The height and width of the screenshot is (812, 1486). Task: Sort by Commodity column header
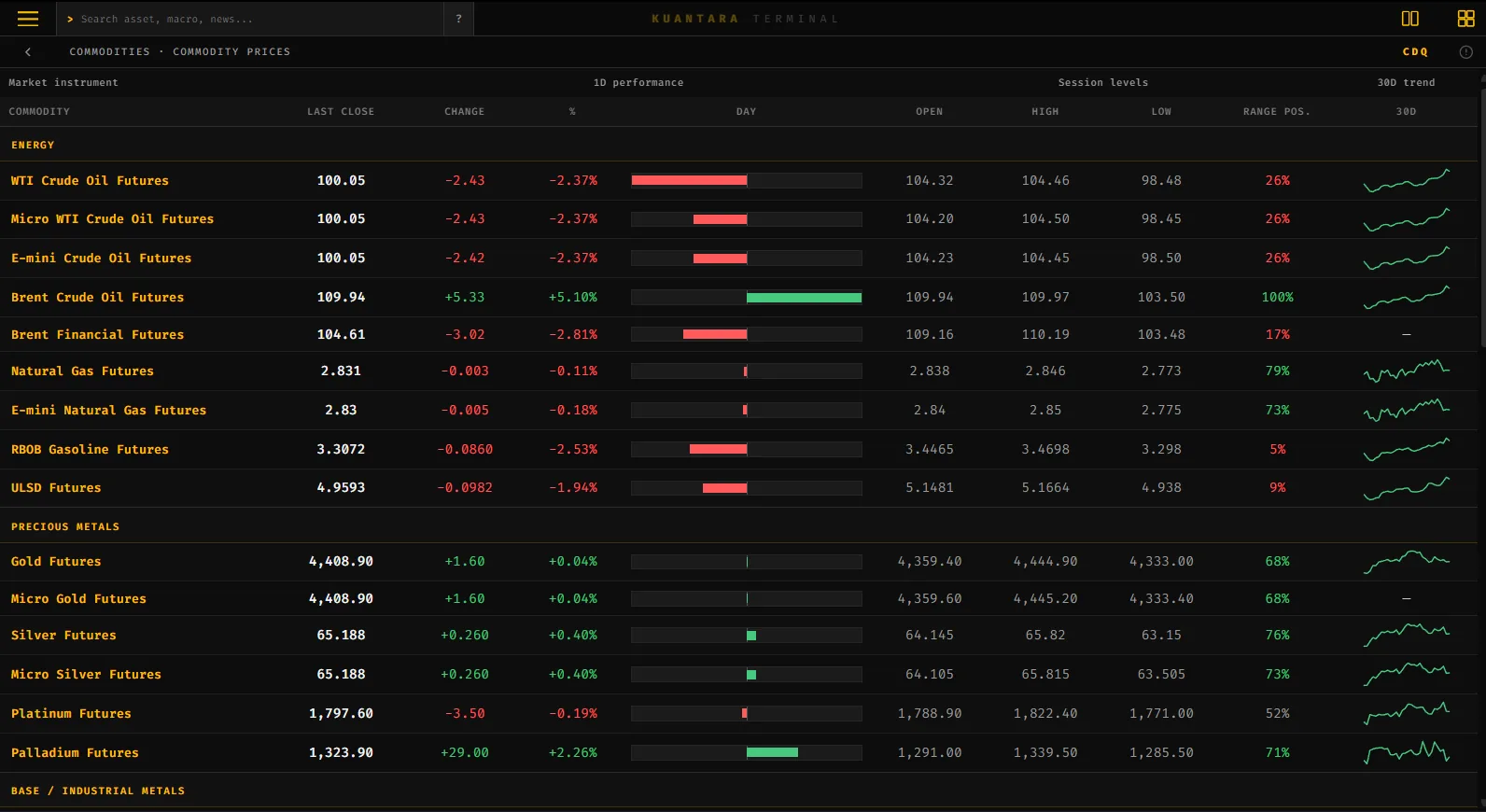pyautogui.click(x=39, y=112)
